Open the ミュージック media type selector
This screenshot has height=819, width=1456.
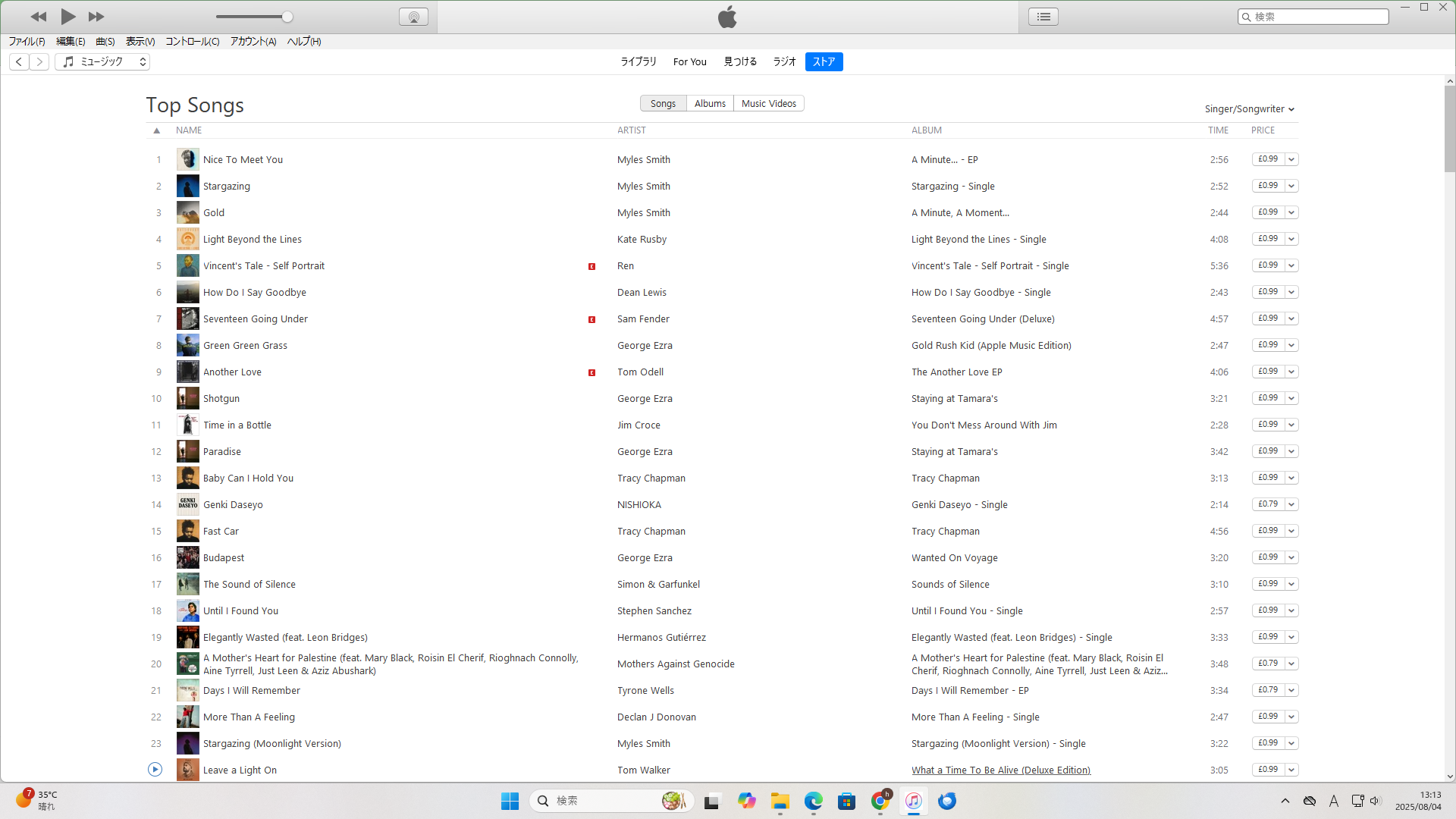click(x=102, y=61)
